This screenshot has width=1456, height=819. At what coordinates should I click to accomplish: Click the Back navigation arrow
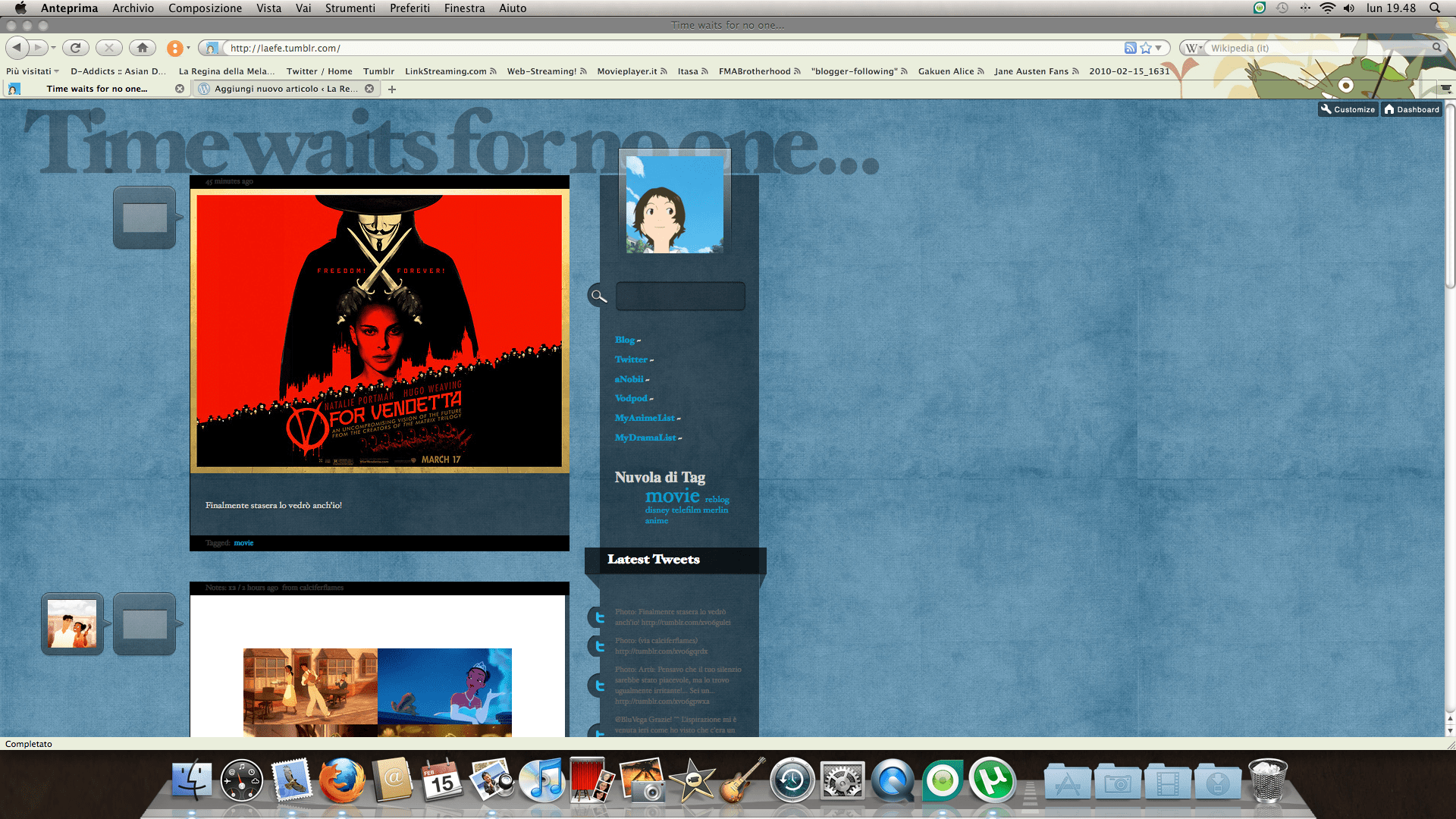click(x=17, y=48)
